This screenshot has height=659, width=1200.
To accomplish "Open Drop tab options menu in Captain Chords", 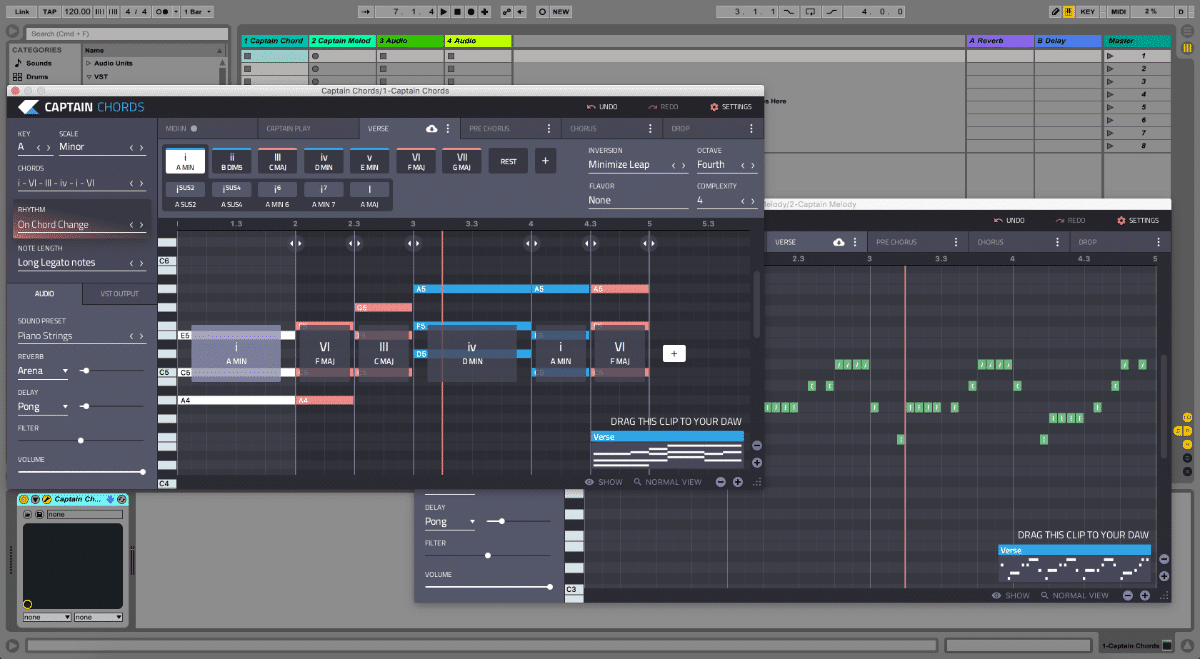I will [x=751, y=129].
